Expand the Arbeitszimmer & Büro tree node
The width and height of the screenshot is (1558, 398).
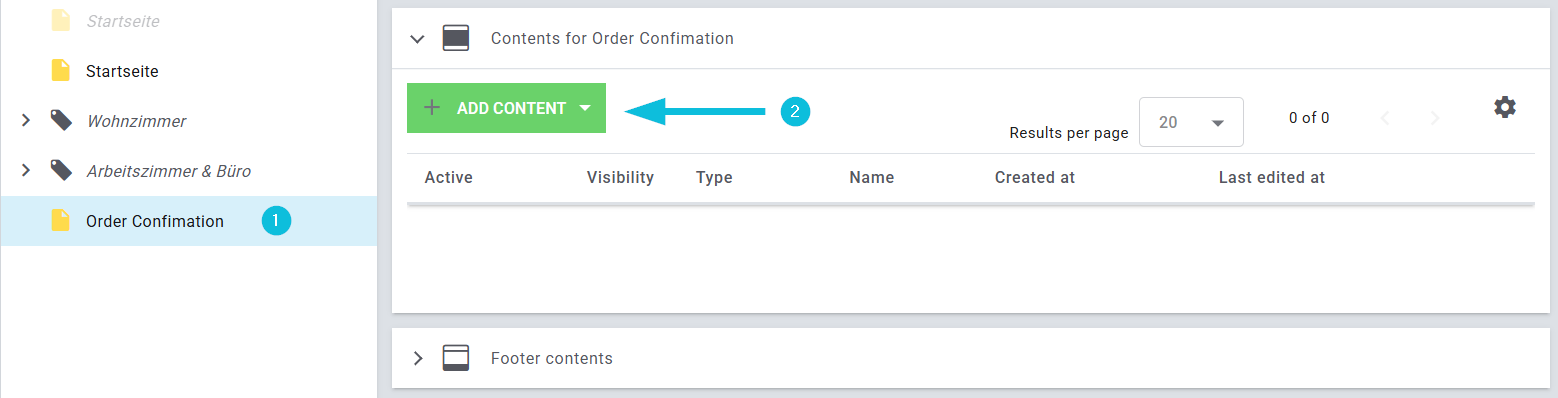(x=26, y=171)
